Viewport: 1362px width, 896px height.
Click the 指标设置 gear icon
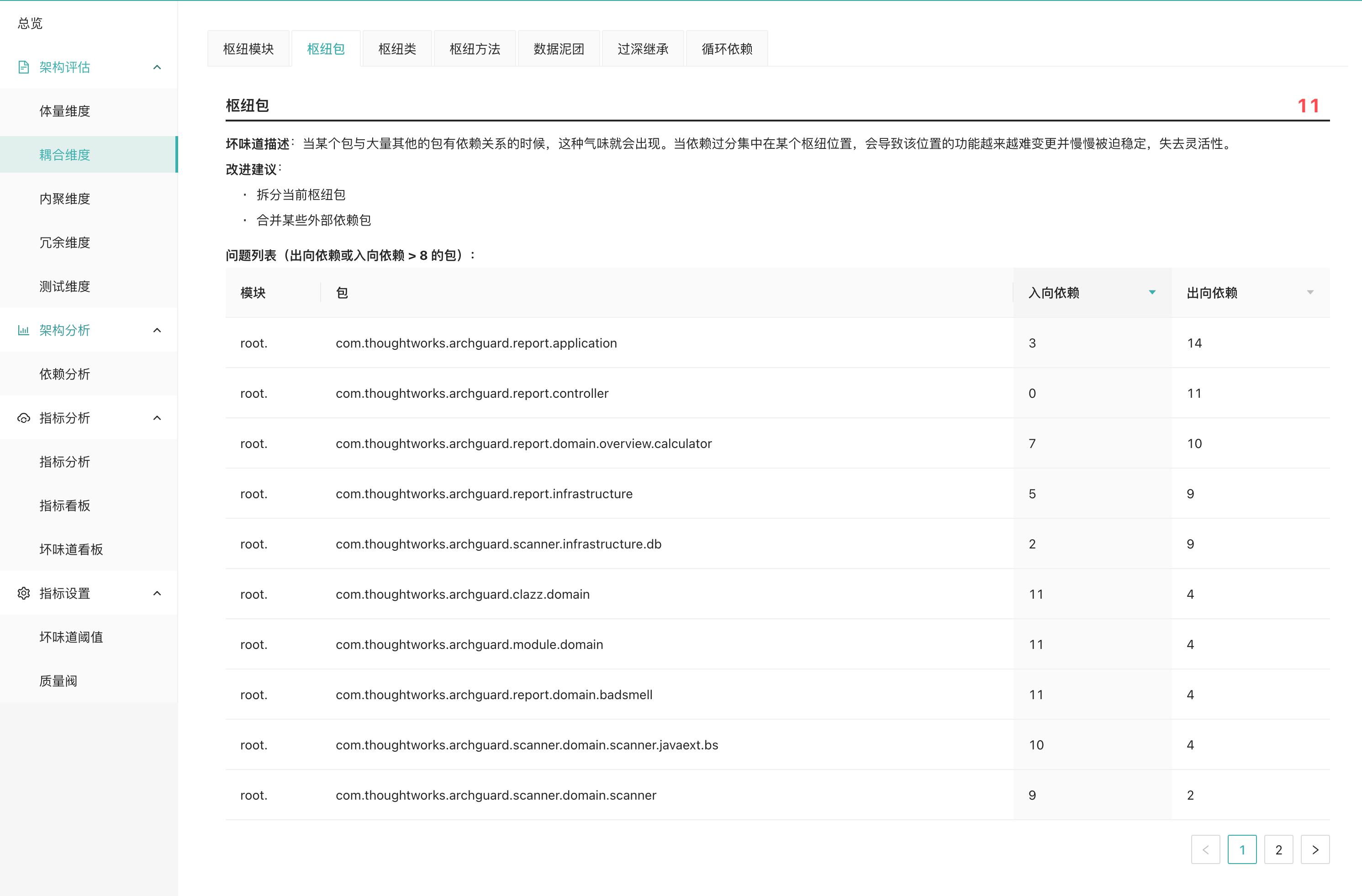coord(23,593)
